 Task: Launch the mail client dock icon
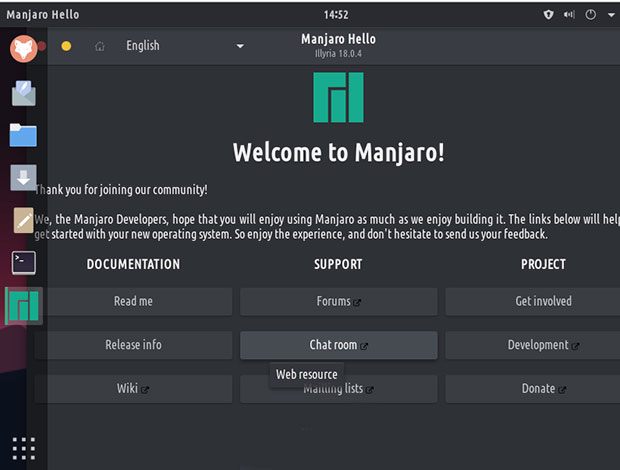pos(24,93)
